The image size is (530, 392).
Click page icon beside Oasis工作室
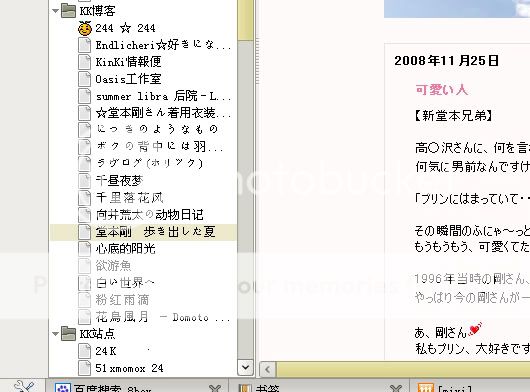[x=85, y=79]
